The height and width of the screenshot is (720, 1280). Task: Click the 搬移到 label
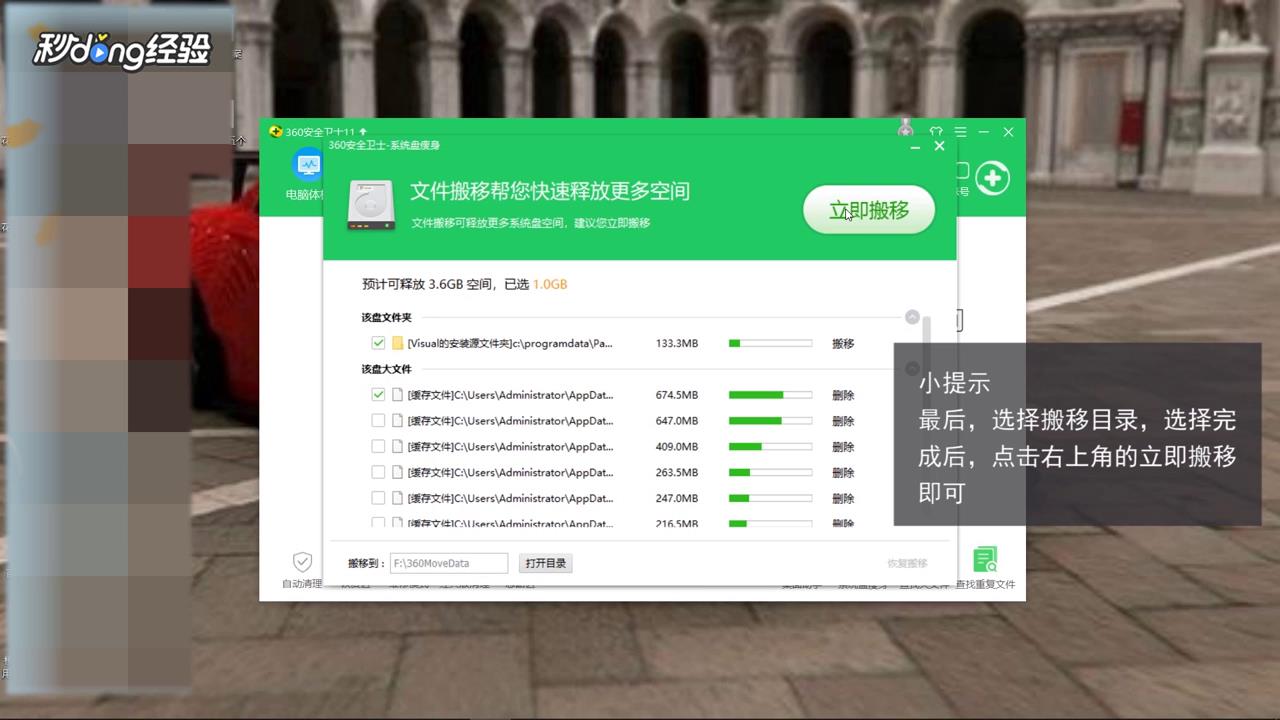[366, 563]
